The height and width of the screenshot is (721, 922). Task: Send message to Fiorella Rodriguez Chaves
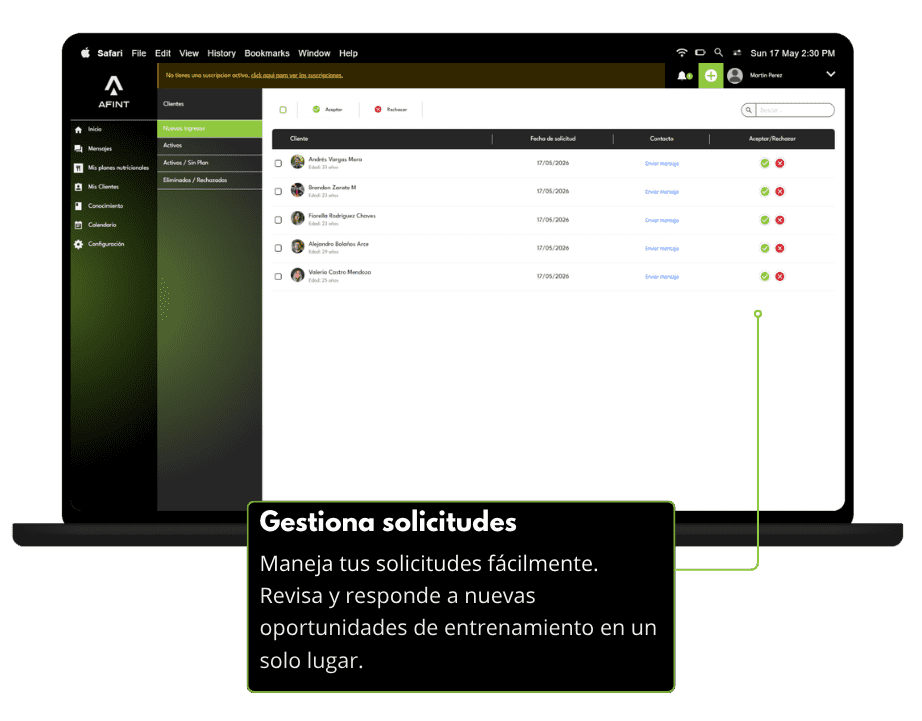click(x=662, y=221)
